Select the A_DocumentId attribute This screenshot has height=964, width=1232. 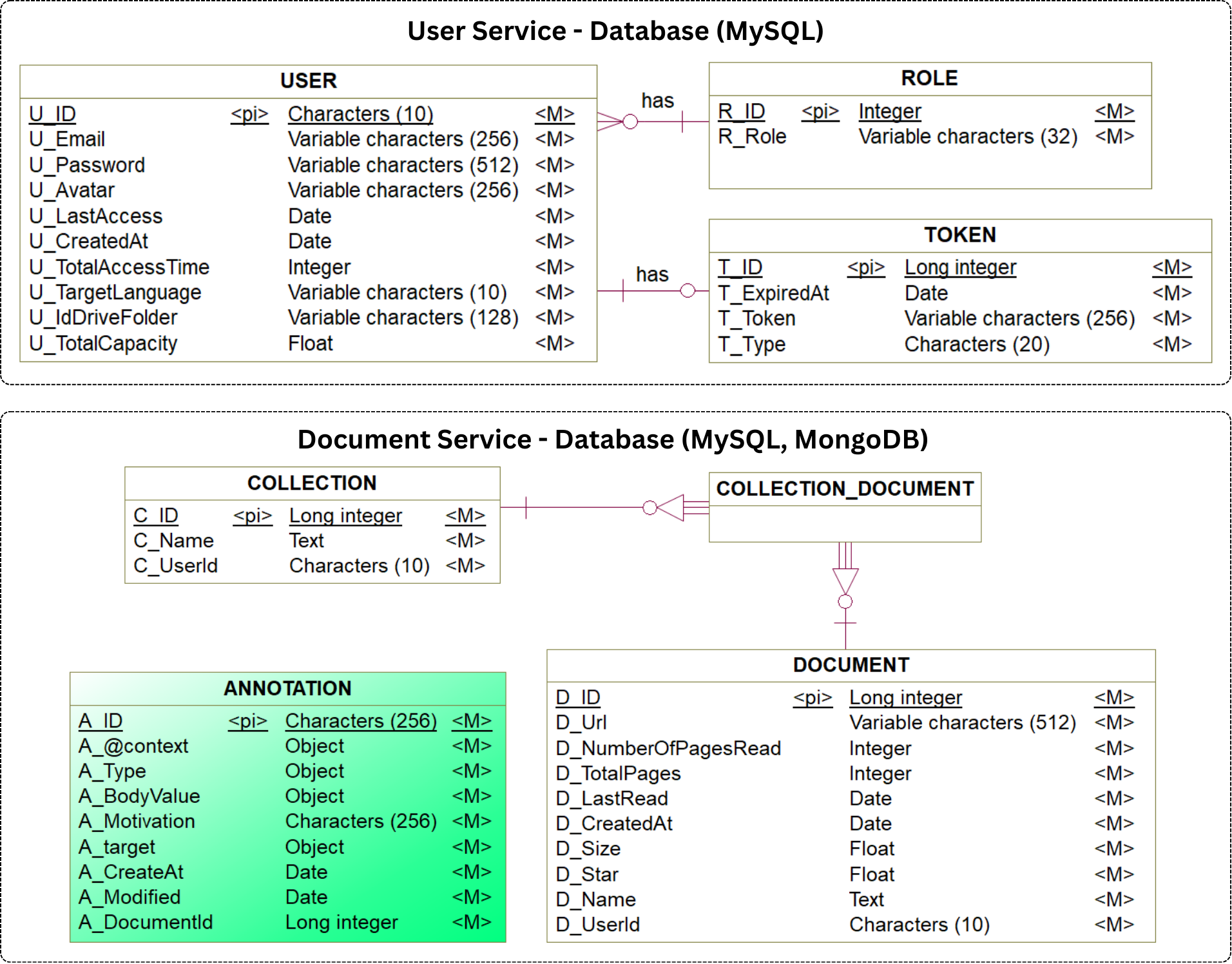[x=145, y=923]
